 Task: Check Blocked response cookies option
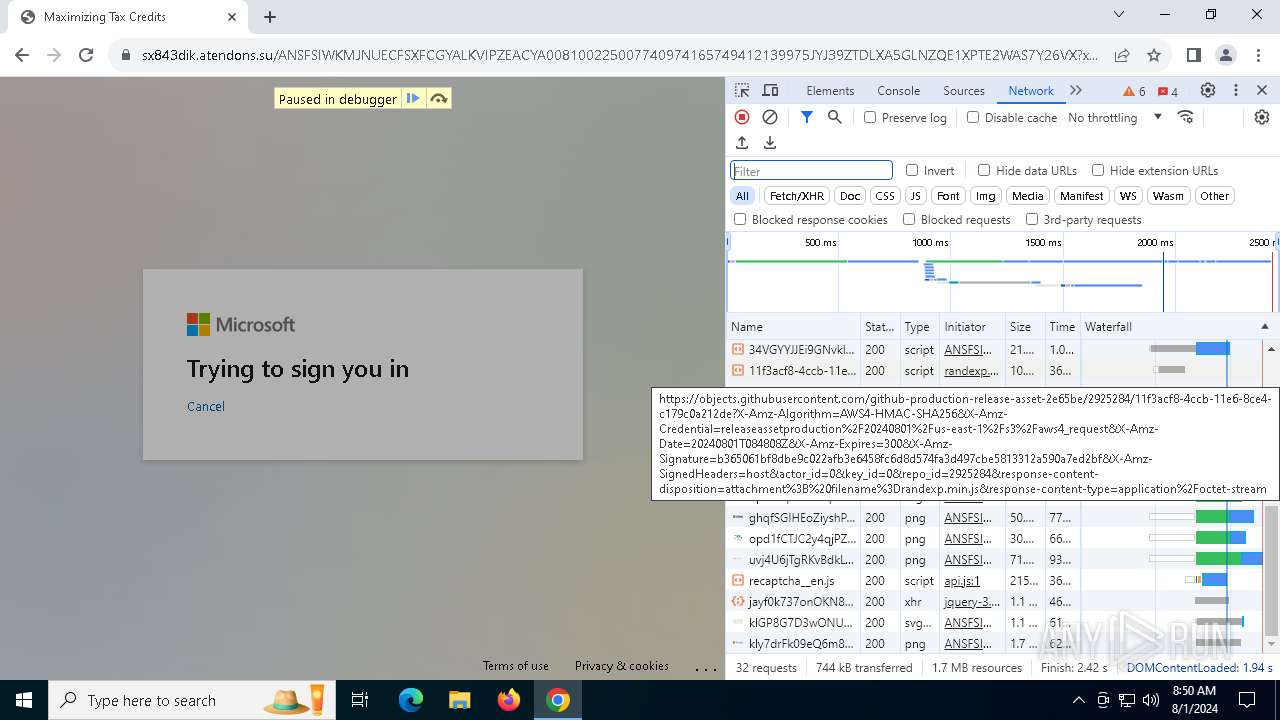[x=740, y=219]
